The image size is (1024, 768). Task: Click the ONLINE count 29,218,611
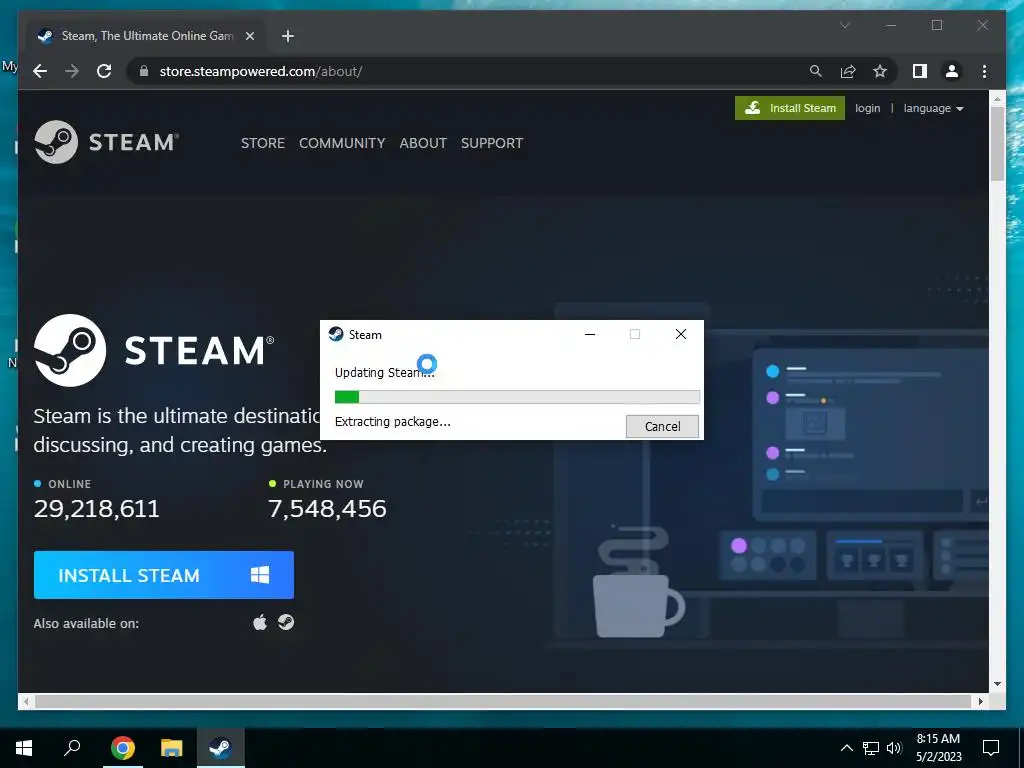(97, 508)
